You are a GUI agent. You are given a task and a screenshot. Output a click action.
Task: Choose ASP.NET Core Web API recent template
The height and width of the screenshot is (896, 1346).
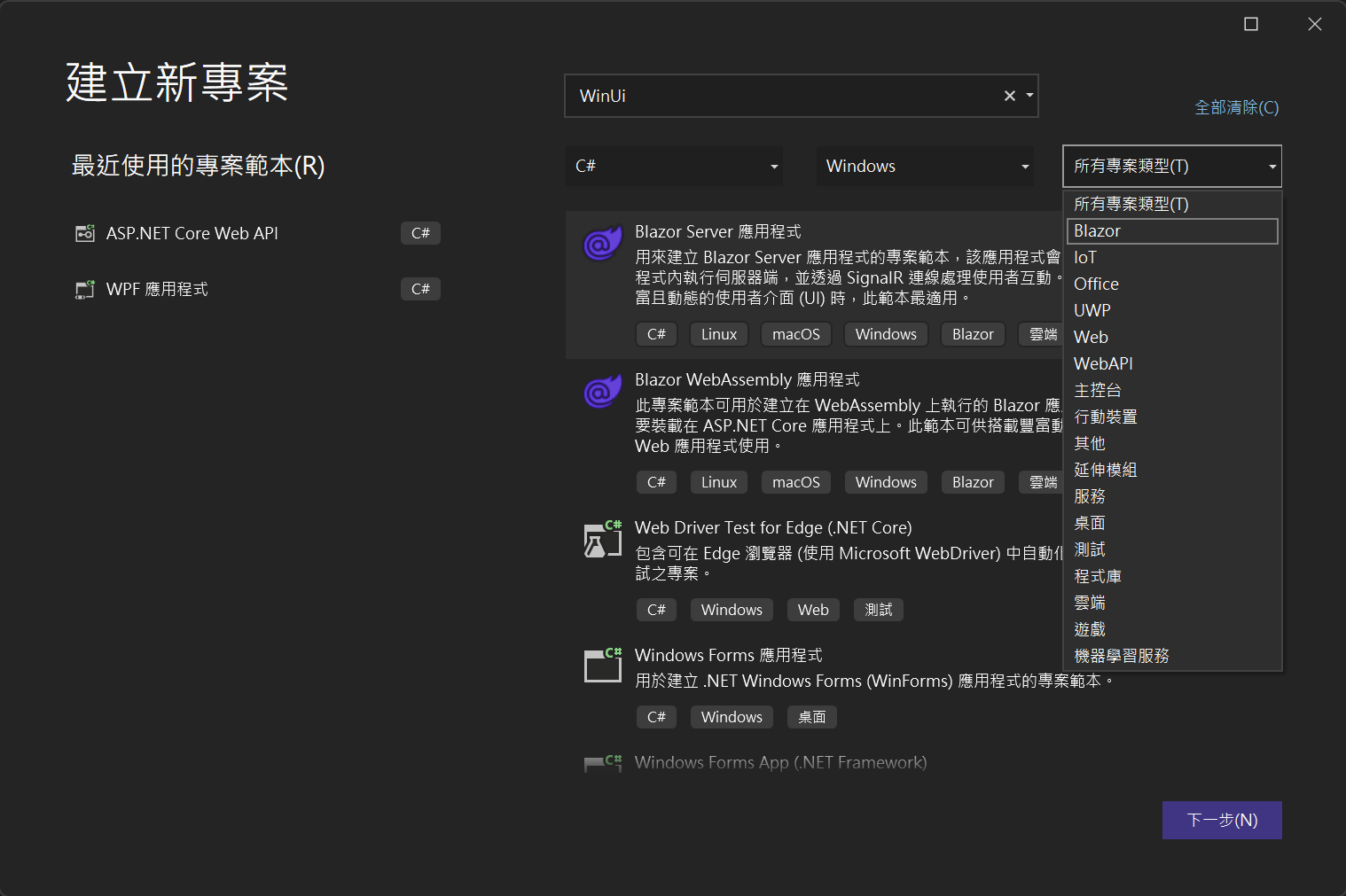(x=256, y=233)
